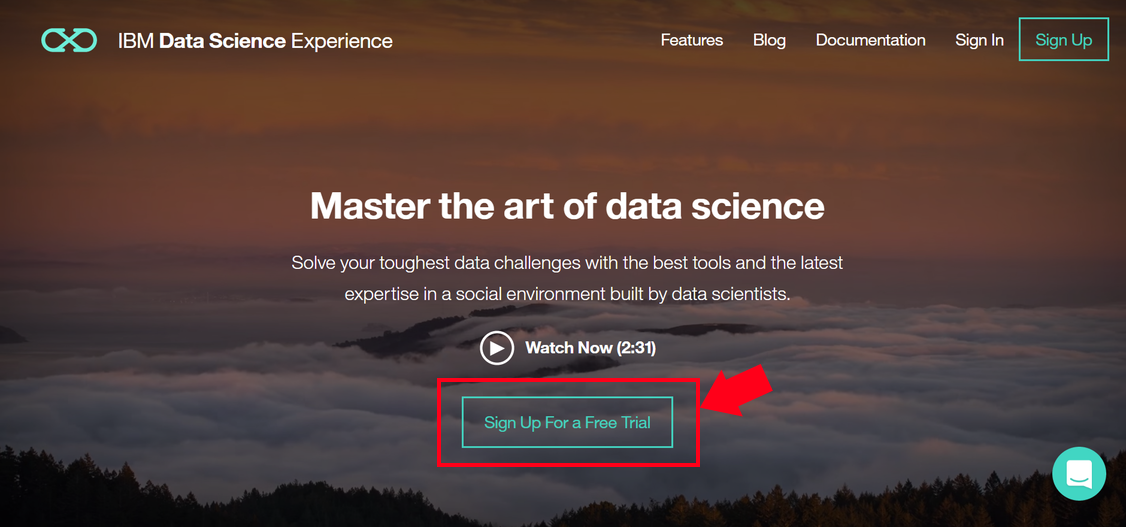Click the Watch Now label

coord(569,348)
